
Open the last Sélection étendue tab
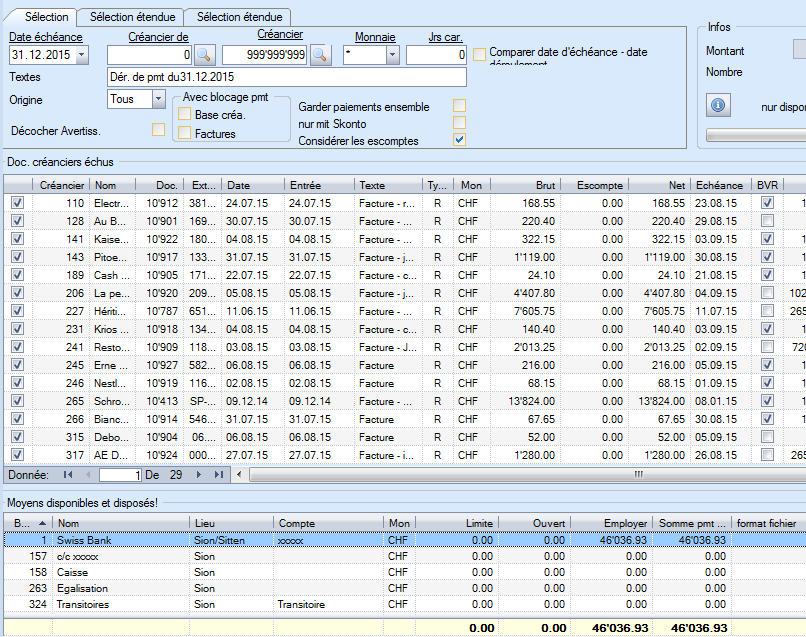click(238, 17)
